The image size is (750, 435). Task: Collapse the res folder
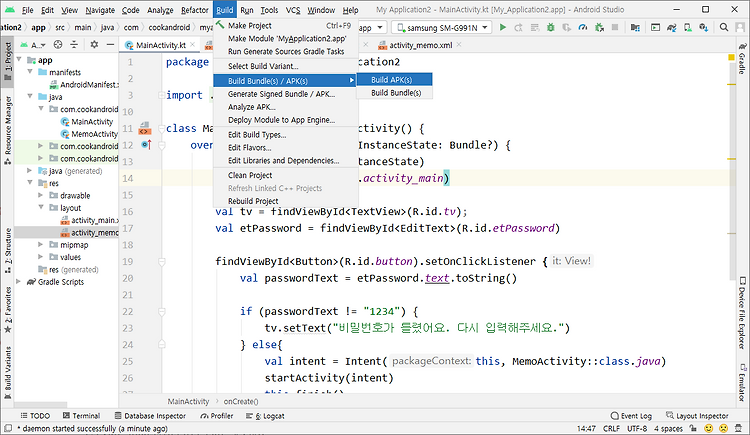point(30,183)
